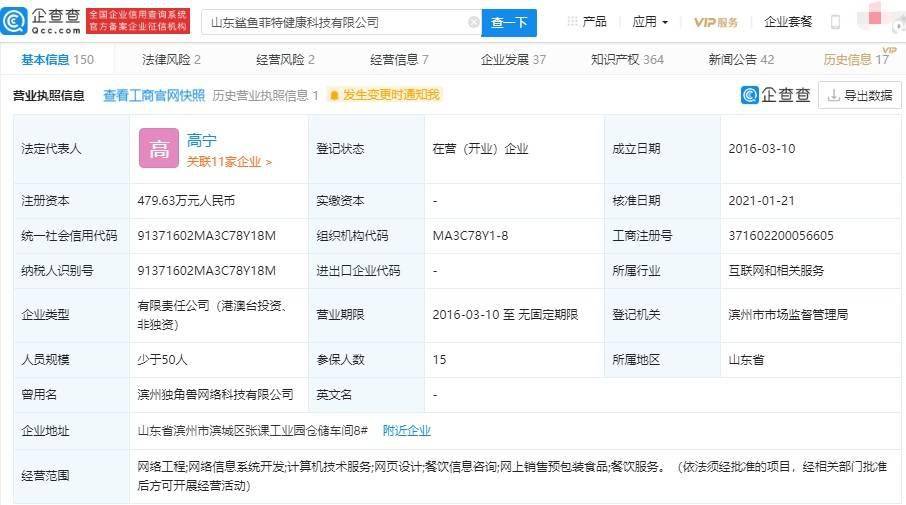906x505 pixels.
Task: Expand 关联11家企业 link
Action: click(x=229, y=162)
